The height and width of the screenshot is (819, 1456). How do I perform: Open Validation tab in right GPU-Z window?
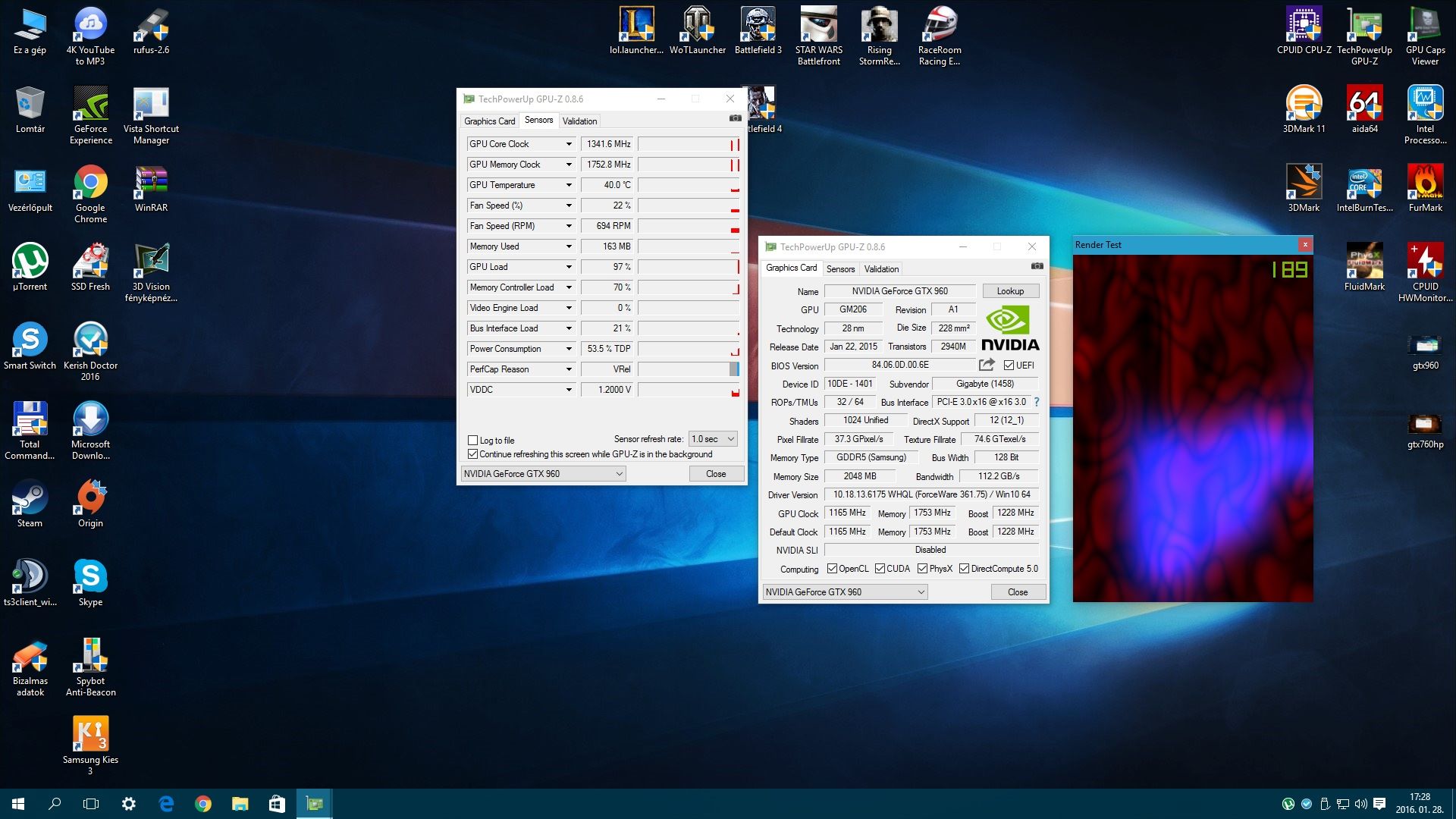(881, 269)
